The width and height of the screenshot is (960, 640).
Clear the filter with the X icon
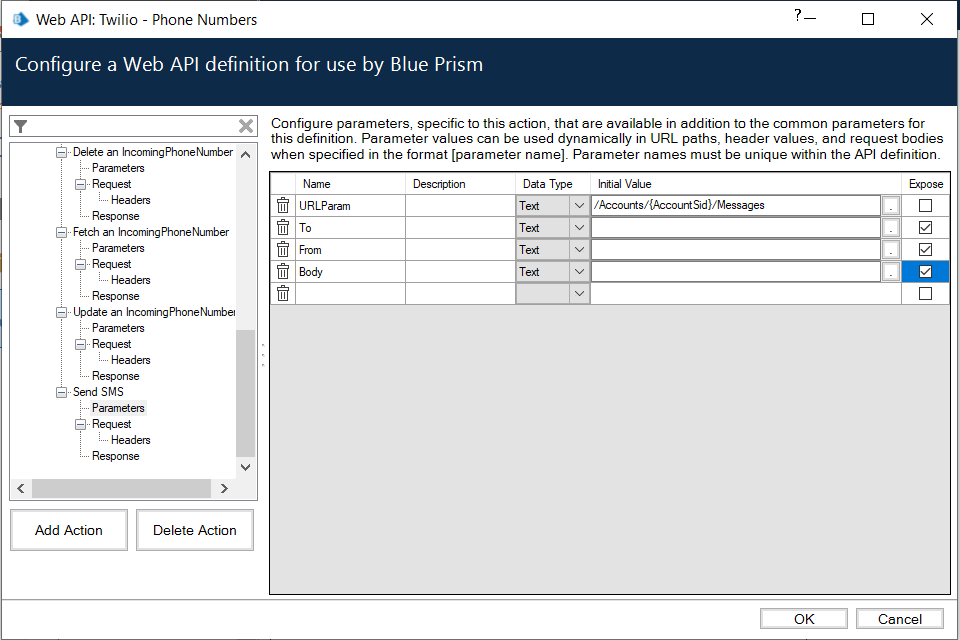[246, 126]
